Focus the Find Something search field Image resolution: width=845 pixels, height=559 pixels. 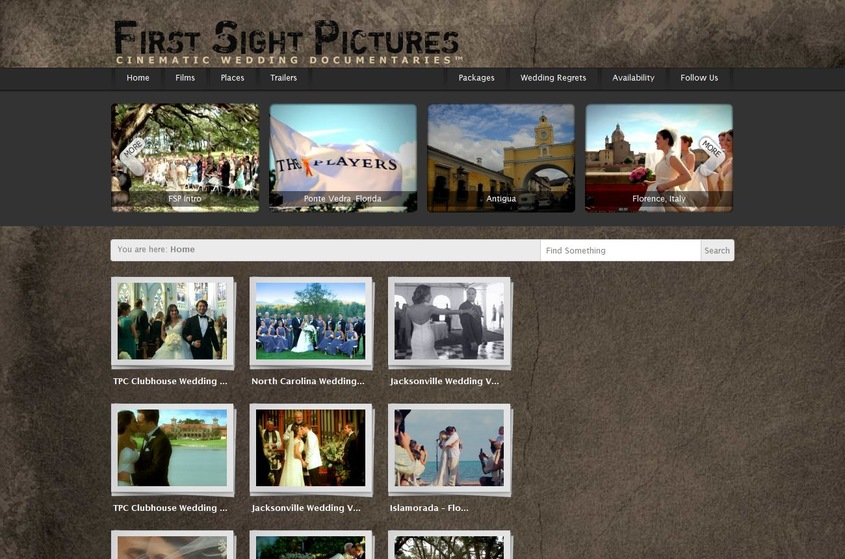coord(620,250)
